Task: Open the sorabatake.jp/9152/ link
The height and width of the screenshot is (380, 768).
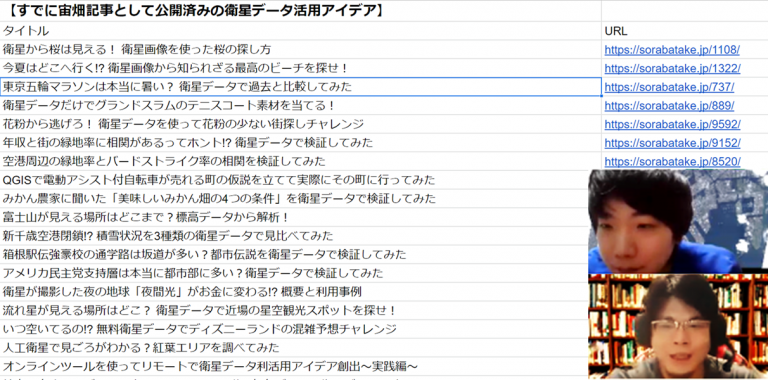Action: tap(672, 143)
